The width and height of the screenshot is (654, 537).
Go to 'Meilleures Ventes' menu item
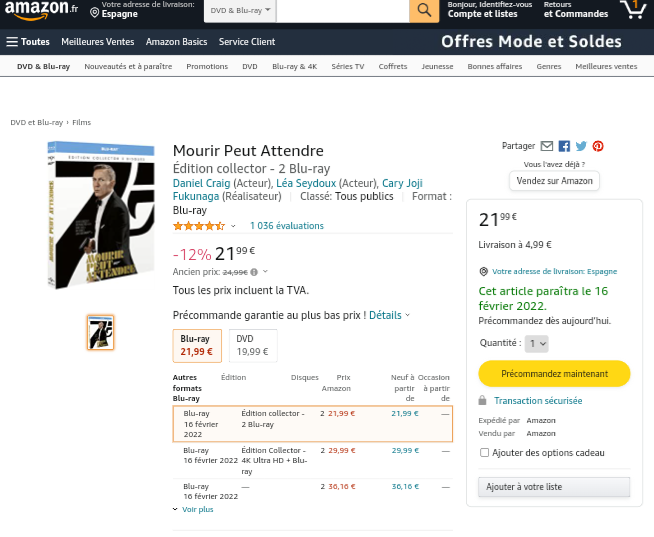click(x=97, y=42)
